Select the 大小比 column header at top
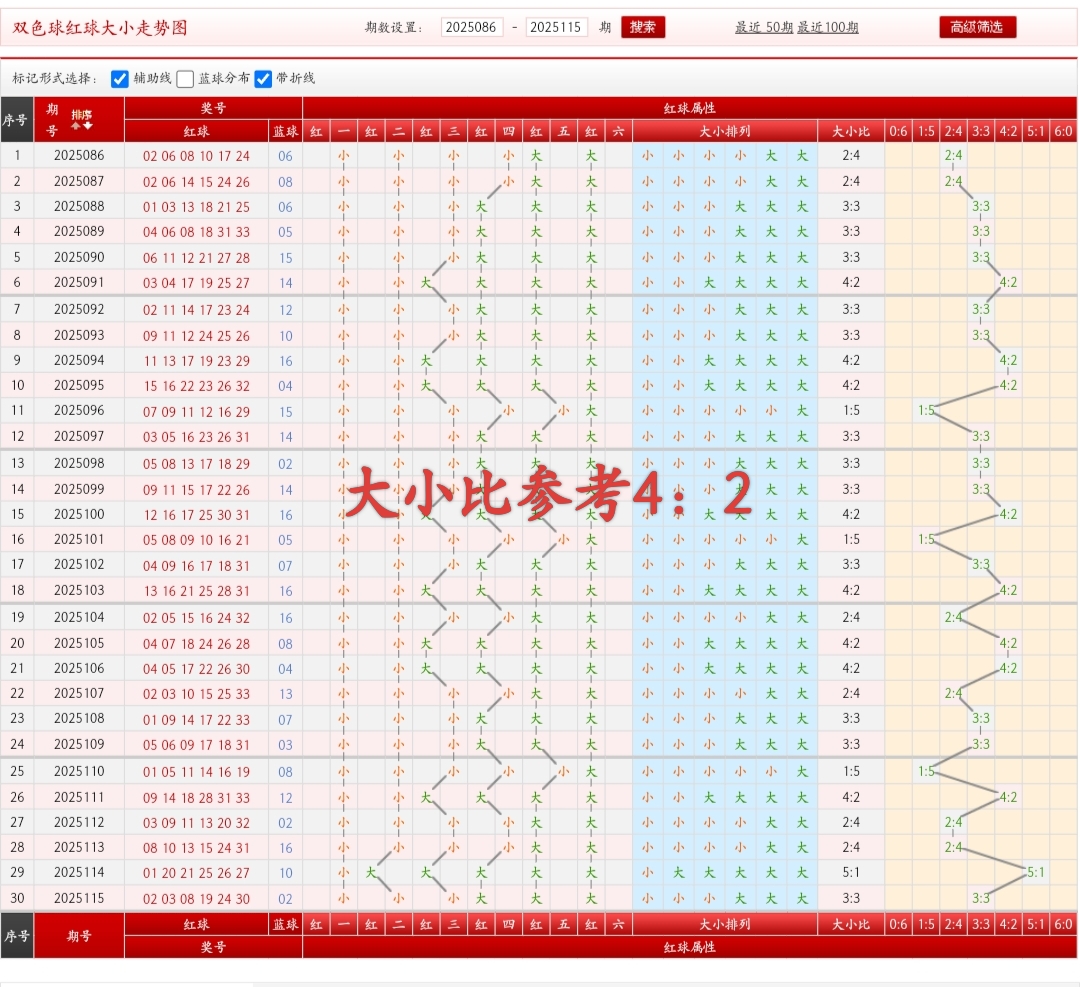 coord(850,131)
